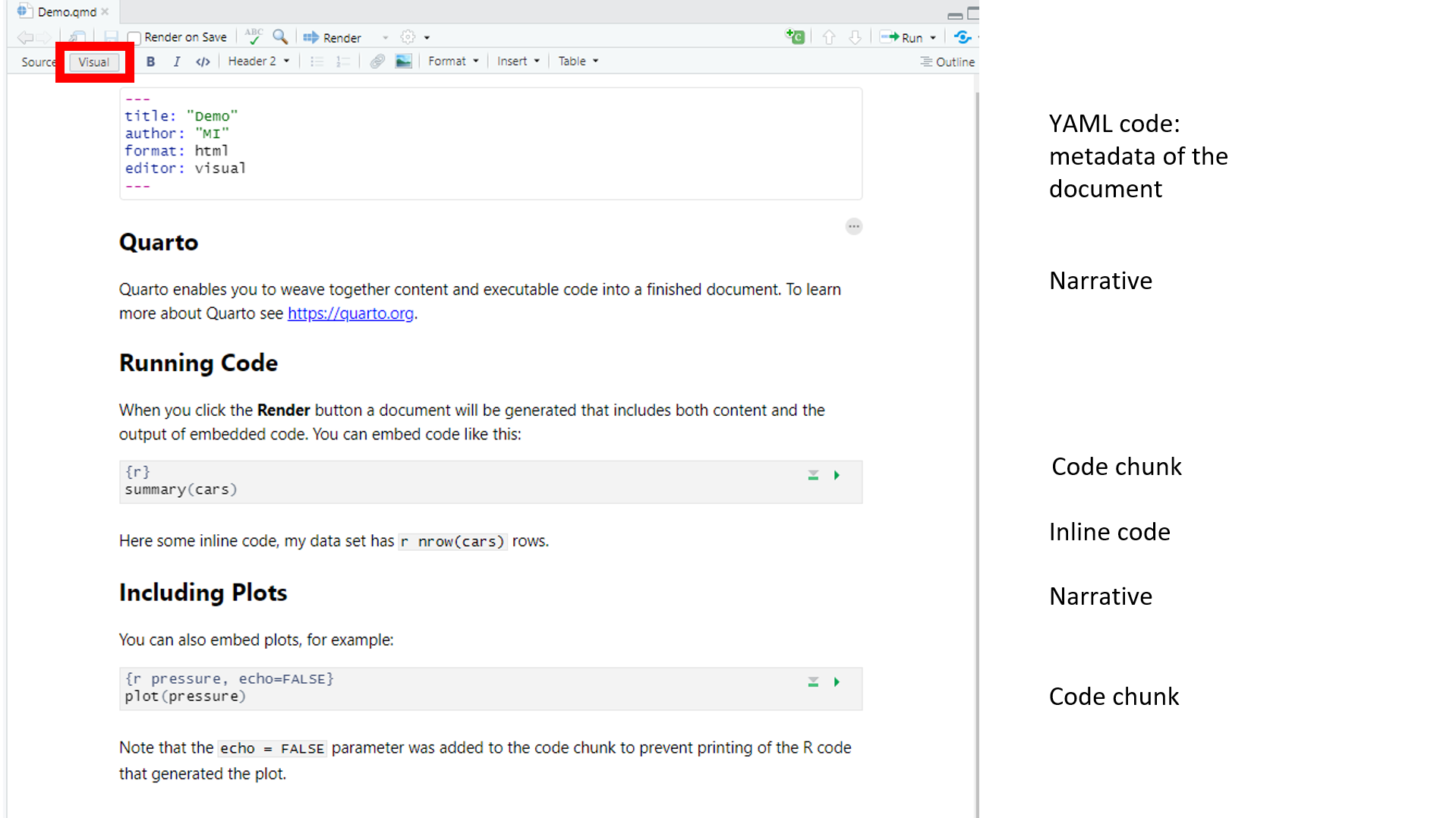
Task: Insert a bulleted list
Action: point(317,61)
